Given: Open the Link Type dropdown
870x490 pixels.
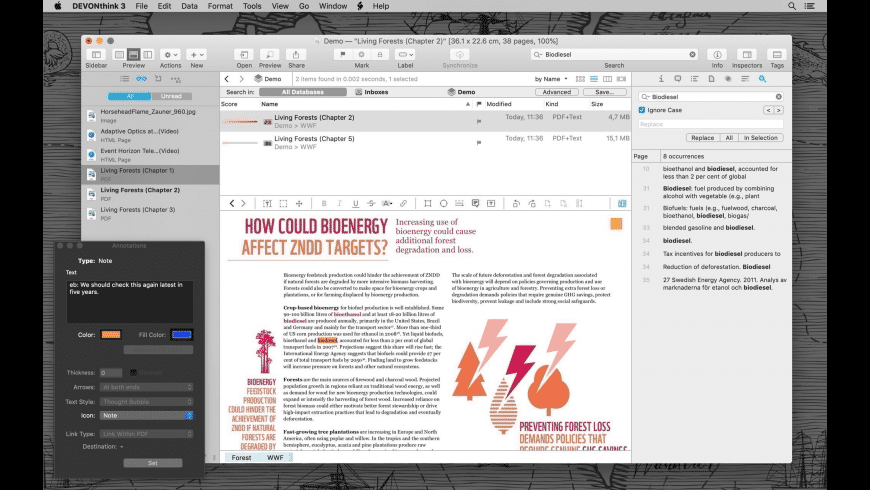Looking at the screenshot, I should coord(146,434).
